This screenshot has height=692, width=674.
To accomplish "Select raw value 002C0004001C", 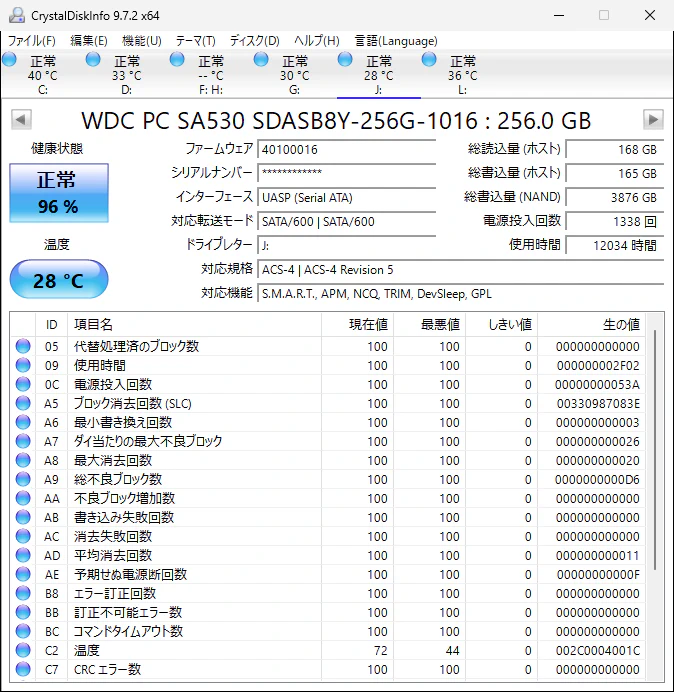I will coord(598,651).
